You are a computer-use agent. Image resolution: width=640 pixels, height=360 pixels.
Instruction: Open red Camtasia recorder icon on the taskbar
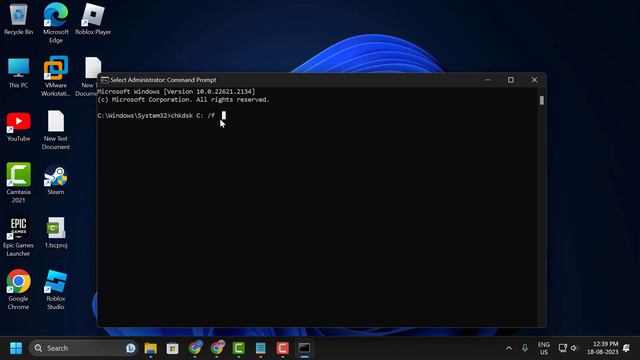[282, 348]
